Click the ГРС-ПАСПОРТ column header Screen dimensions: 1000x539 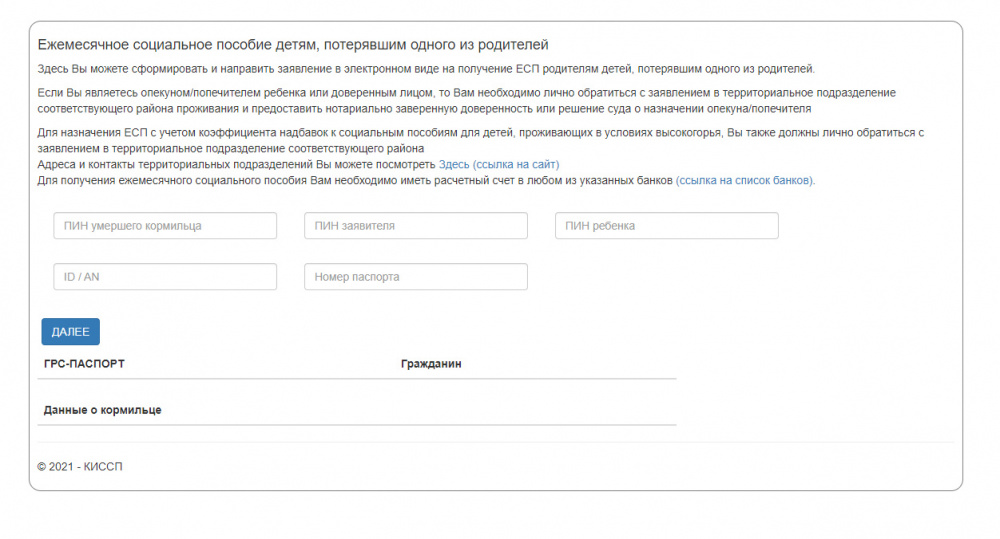click(84, 364)
